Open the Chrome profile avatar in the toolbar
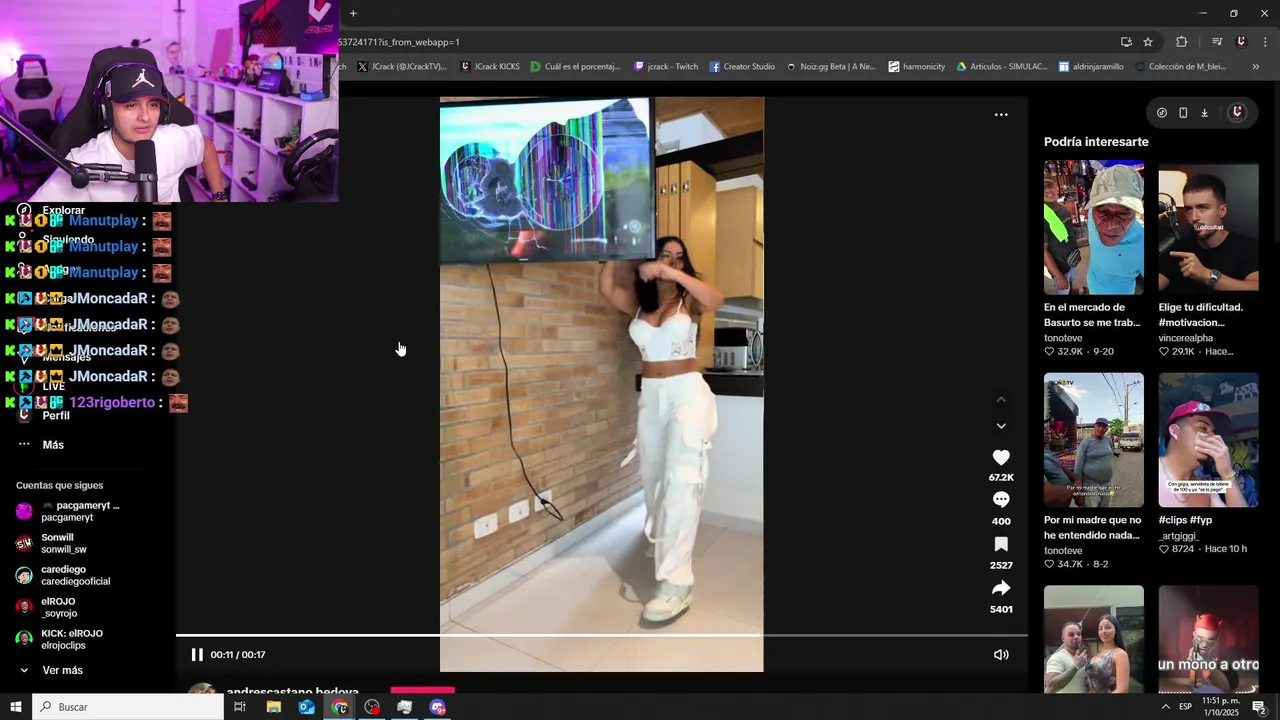The width and height of the screenshot is (1280, 720). point(1241,42)
